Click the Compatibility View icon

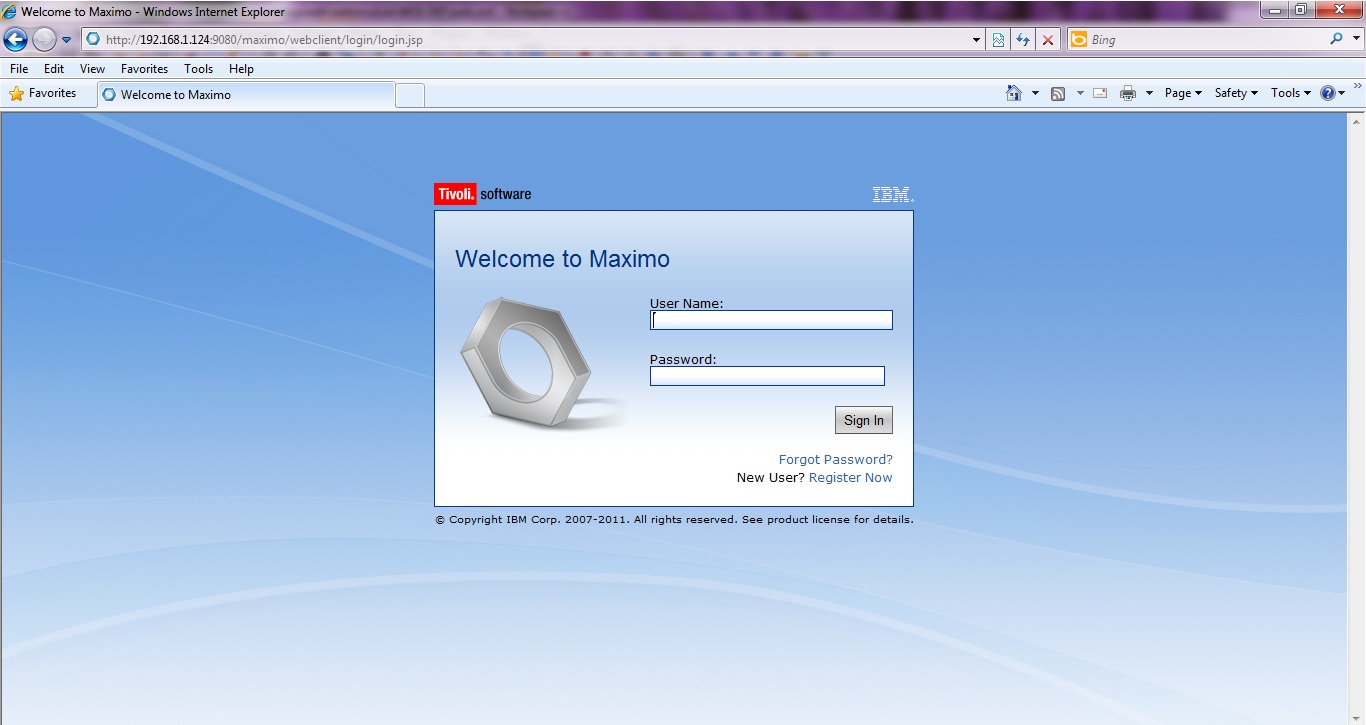[998, 39]
